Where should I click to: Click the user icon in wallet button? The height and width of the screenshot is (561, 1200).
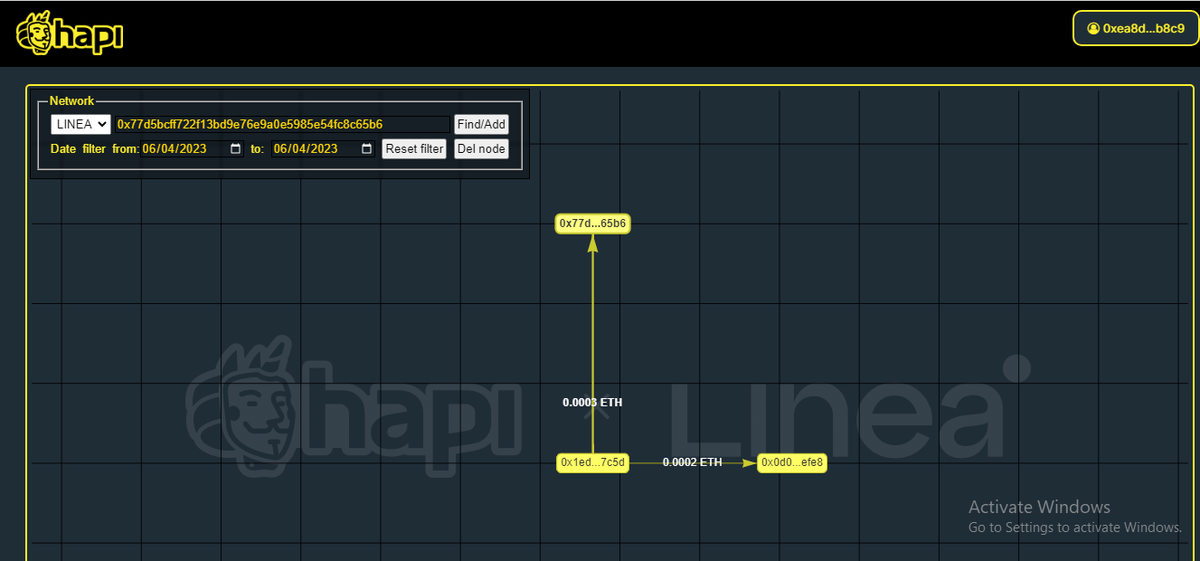[1093, 28]
